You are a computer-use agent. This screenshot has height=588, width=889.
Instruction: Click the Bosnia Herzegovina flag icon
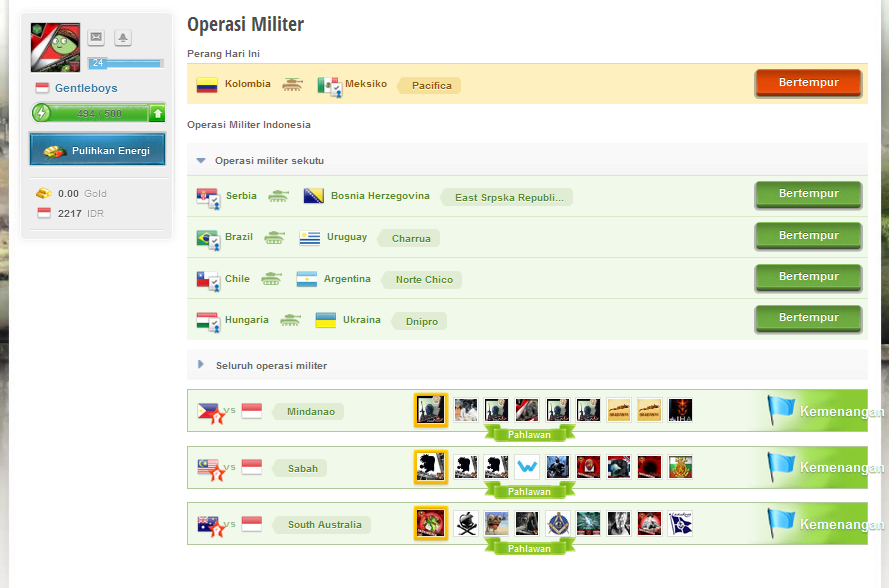[314, 196]
